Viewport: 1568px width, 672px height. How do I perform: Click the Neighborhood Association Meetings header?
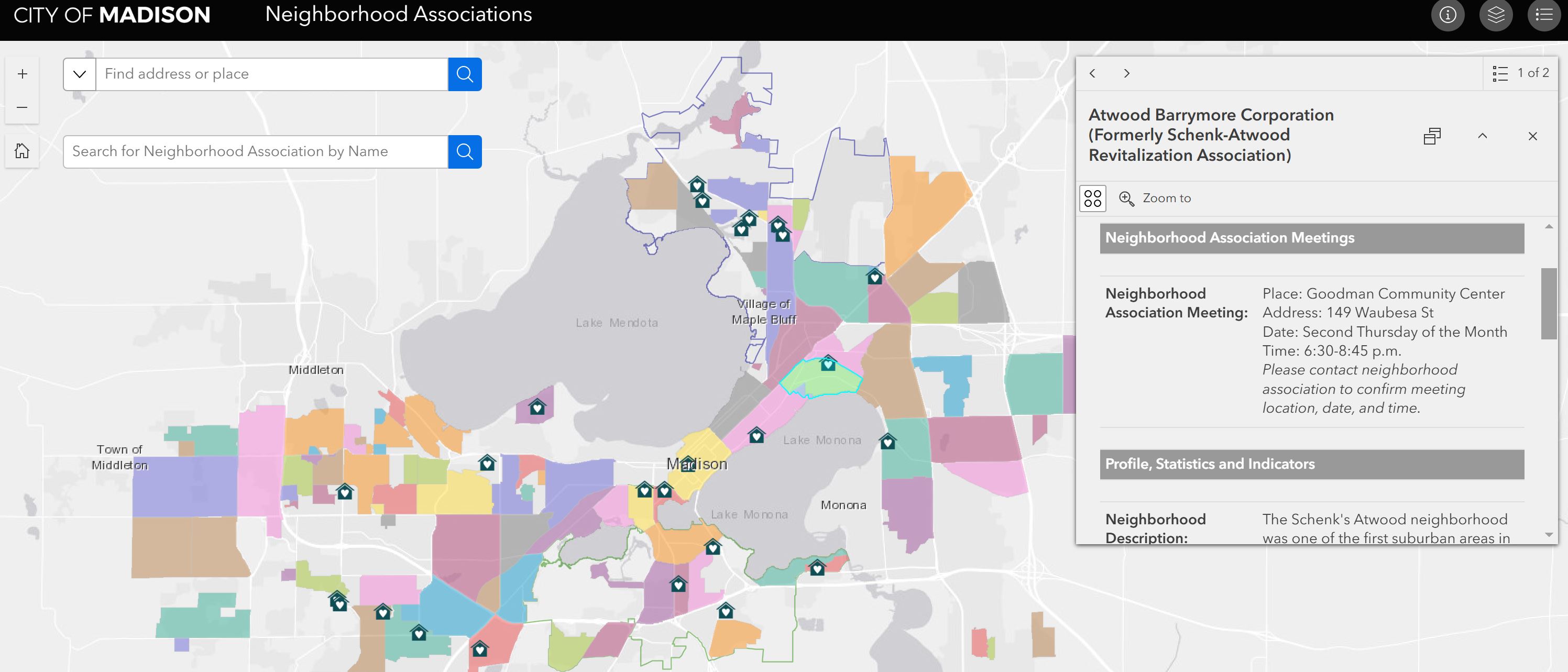click(x=1312, y=238)
